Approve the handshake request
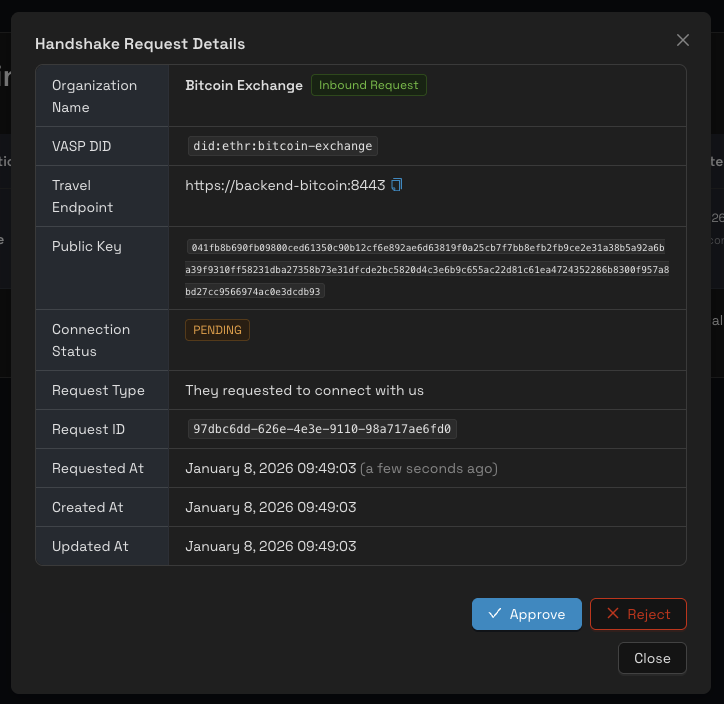The width and height of the screenshot is (724, 704). (x=526, y=614)
